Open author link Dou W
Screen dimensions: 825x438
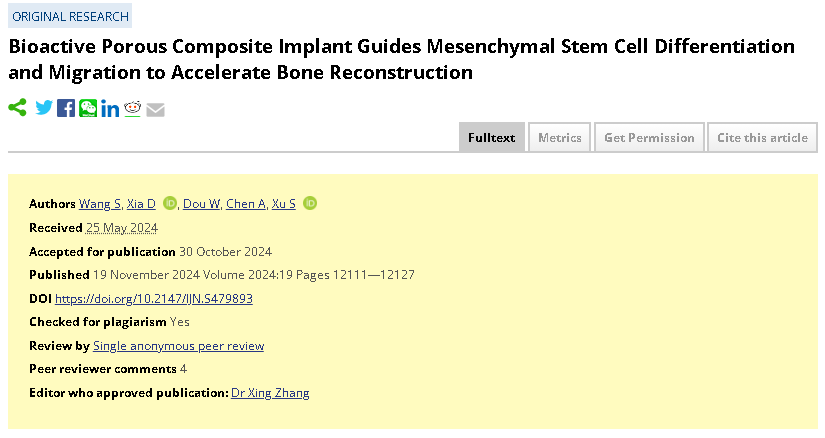(202, 204)
